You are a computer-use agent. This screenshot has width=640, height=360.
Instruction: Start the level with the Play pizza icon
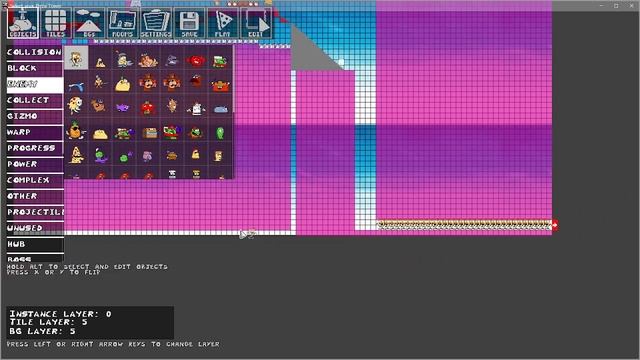[x=223, y=23]
